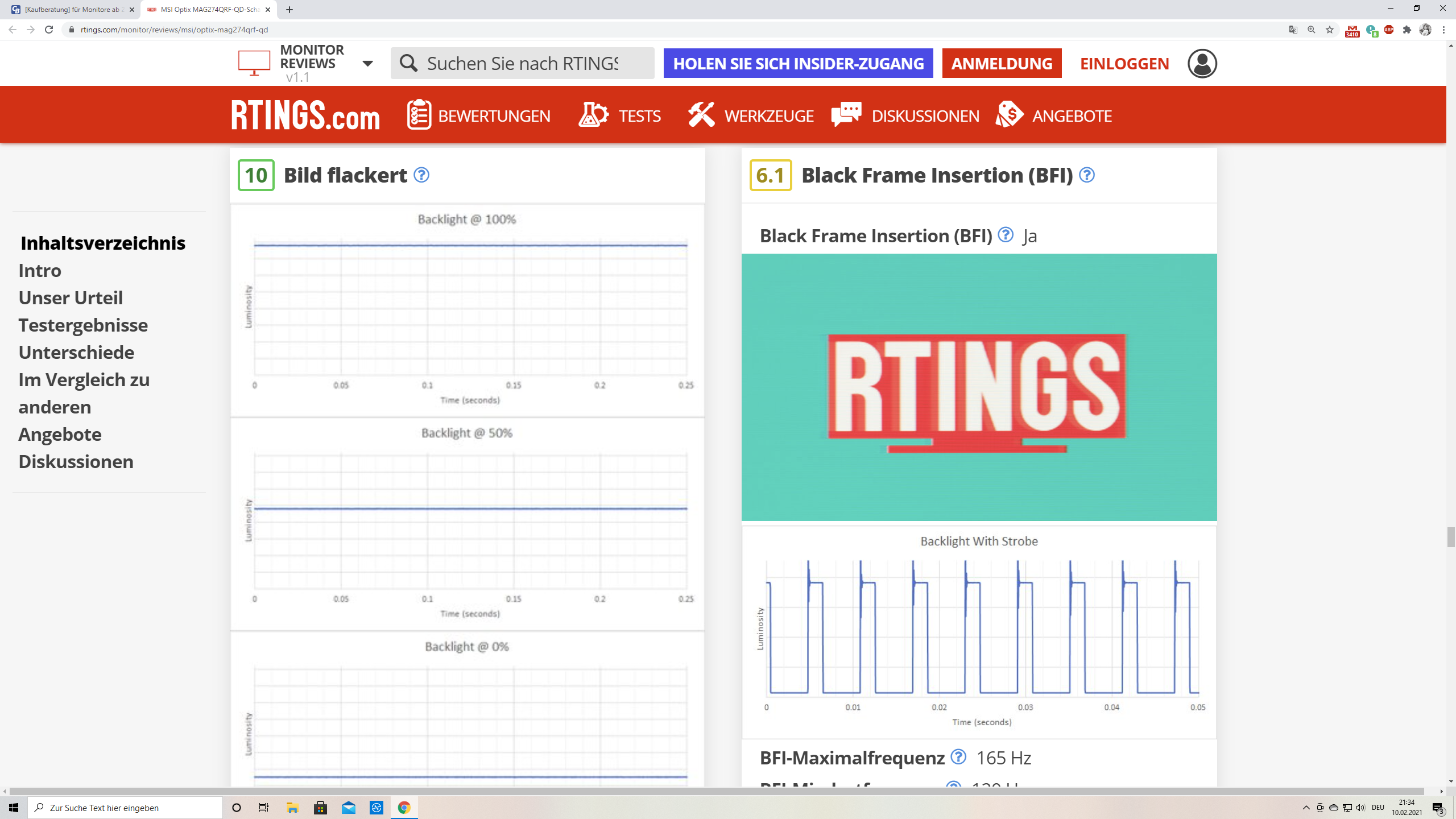Screen dimensions: 1456x819
Task: Bookmark this page with star icon
Action: [1330, 30]
